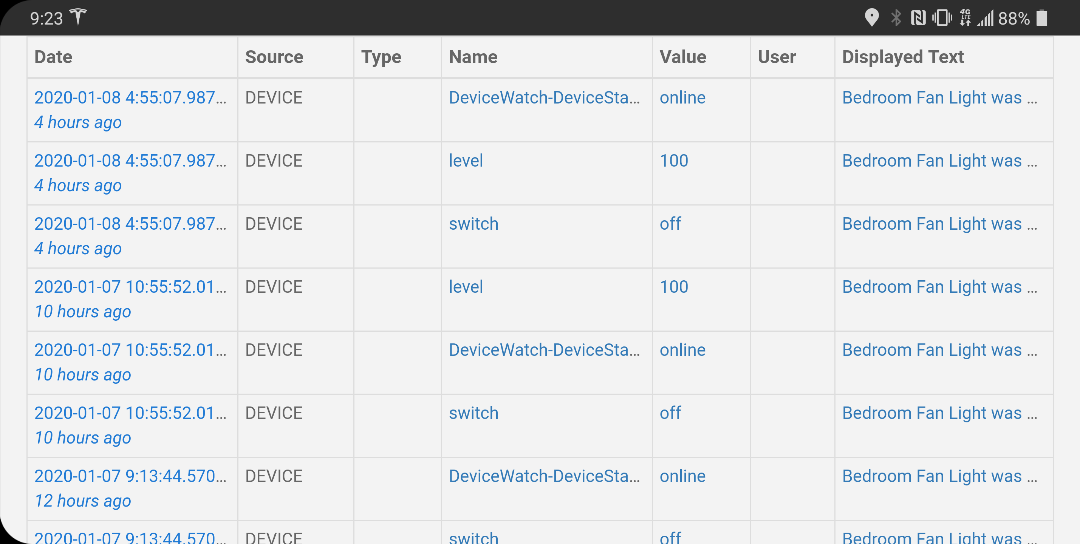This screenshot has width=1080, height=544.
Task: Open Displayed Text link in 4-hours-ago DeviceWatch row
Action: pos(939,98)
